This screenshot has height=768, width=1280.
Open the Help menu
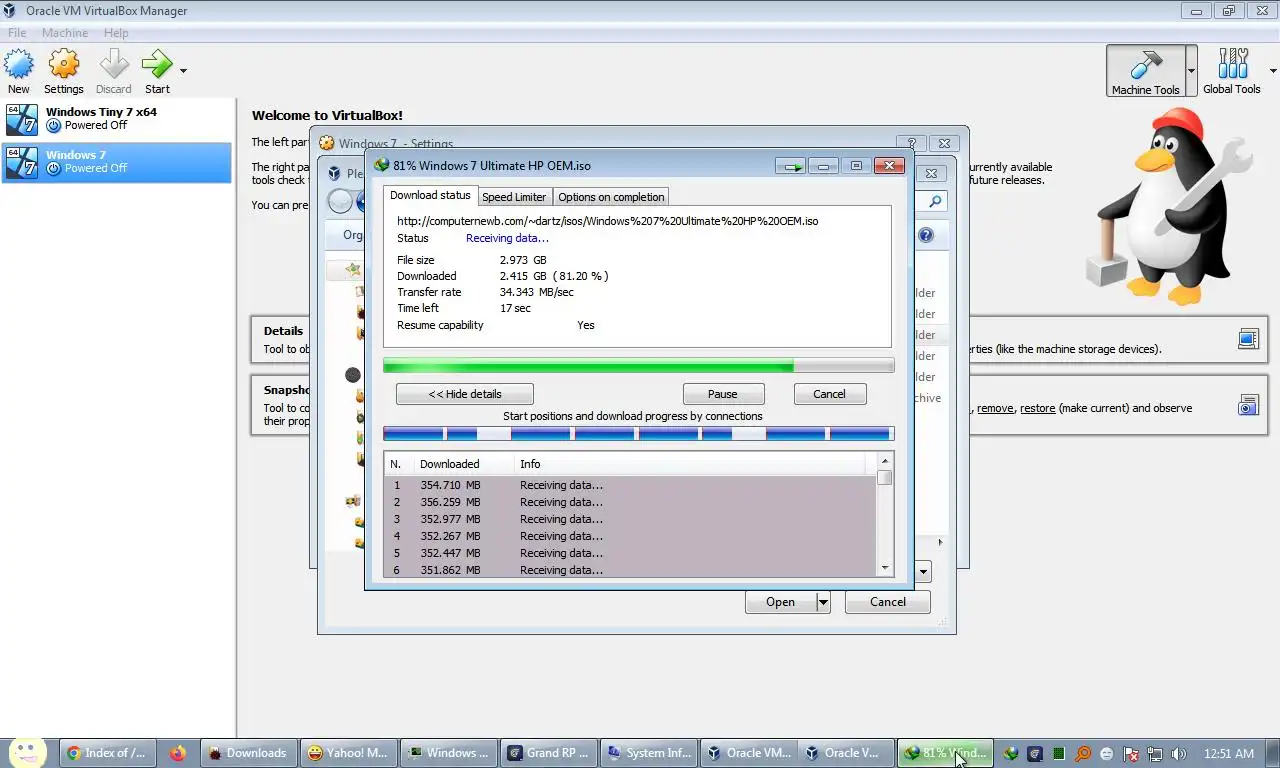(x=116, y=33)
